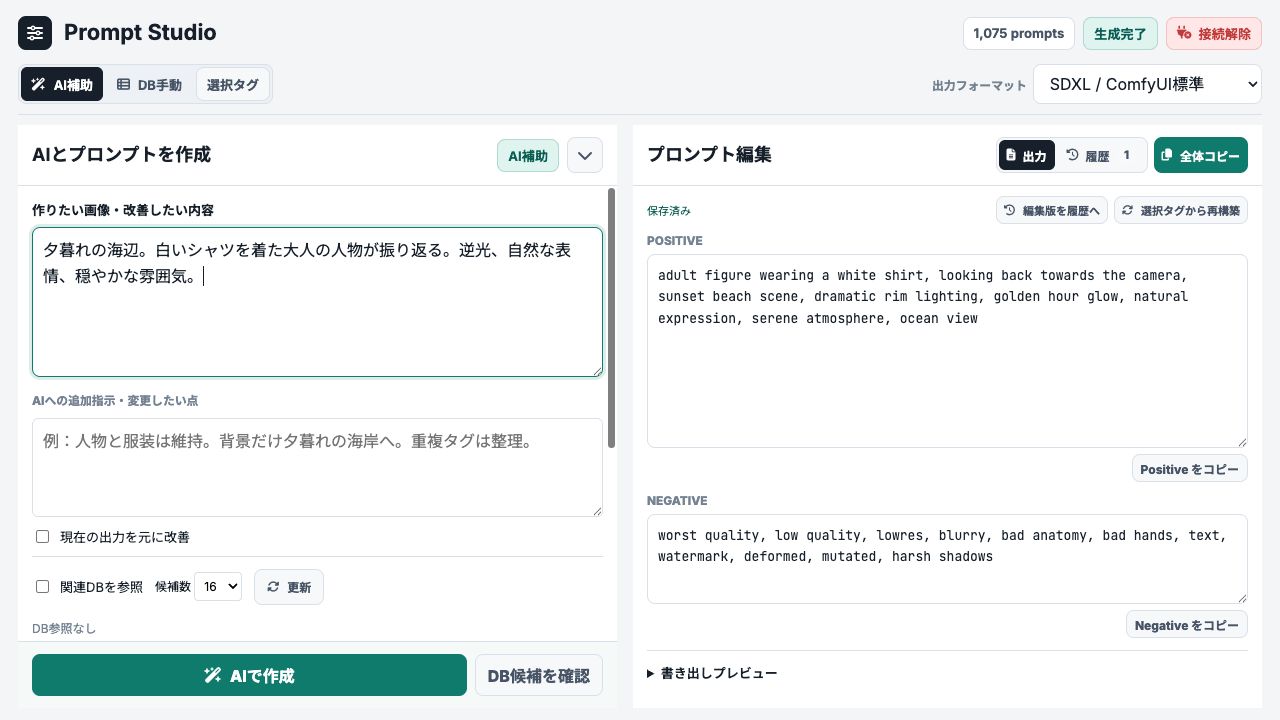Click 選択タグから再構築 button
This screenshot has height=720, width=1280.
1181,210
